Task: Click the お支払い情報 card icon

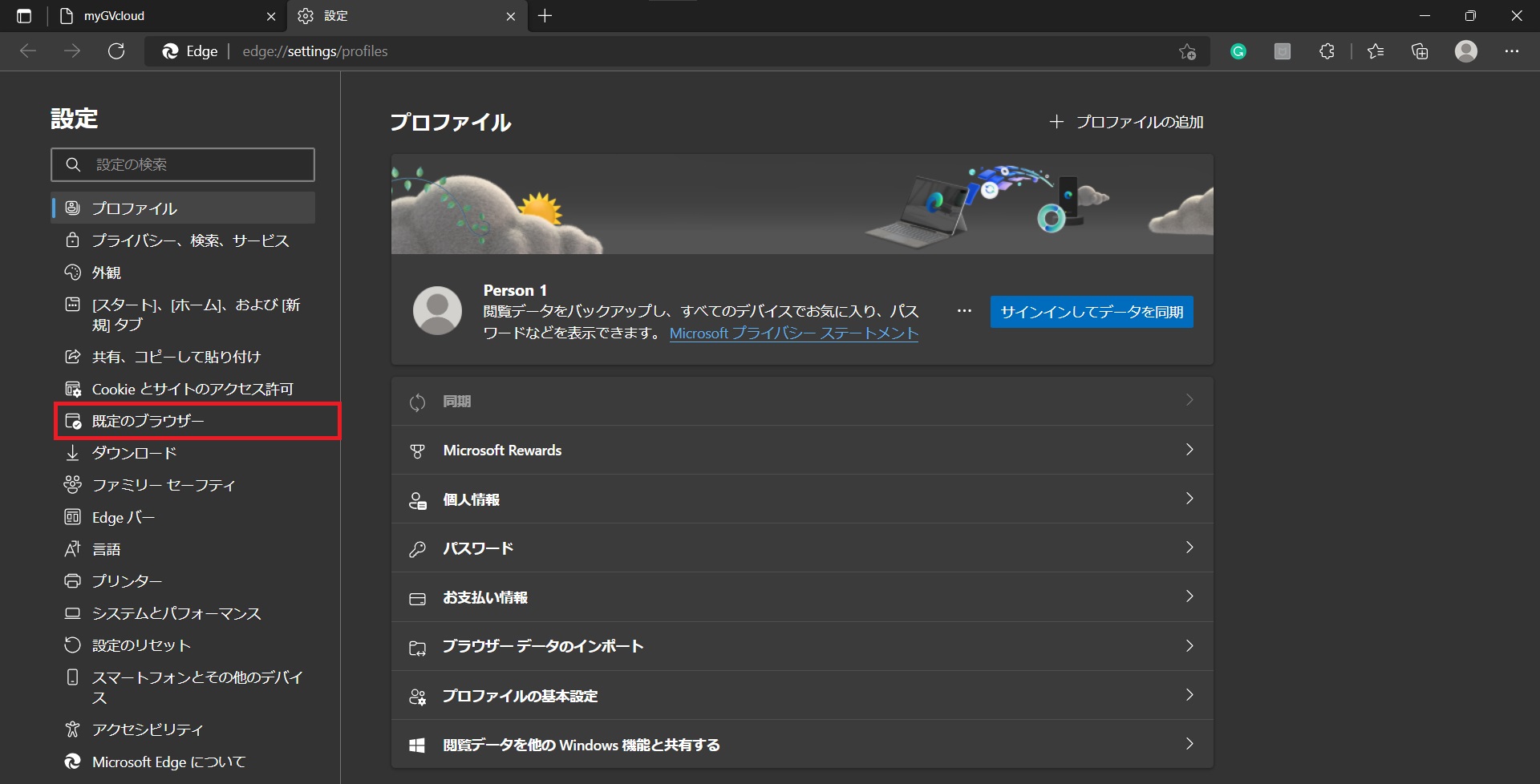Action: coord(417,599)
